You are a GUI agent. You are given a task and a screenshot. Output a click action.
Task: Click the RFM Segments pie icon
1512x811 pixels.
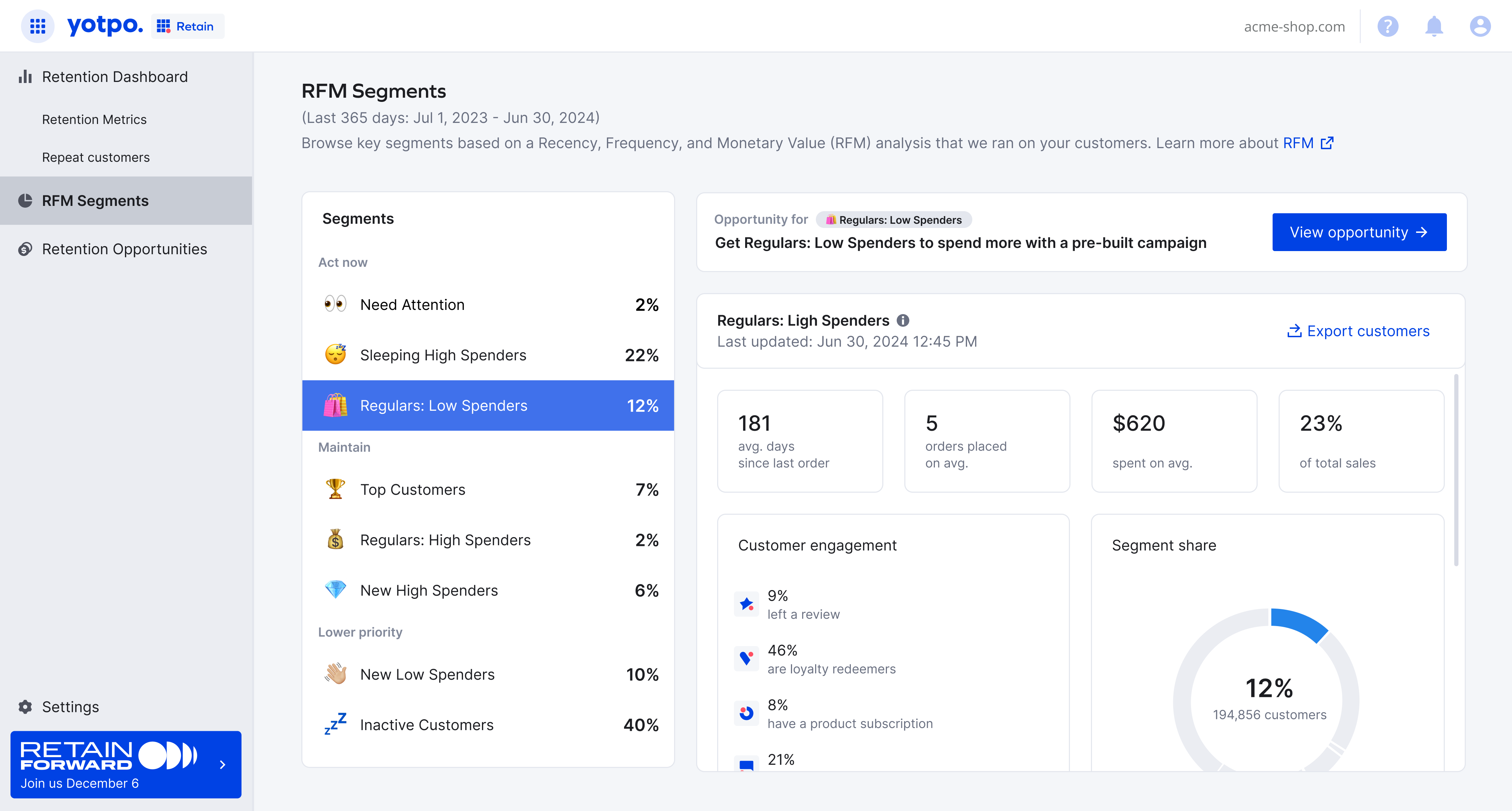(24, 200)
